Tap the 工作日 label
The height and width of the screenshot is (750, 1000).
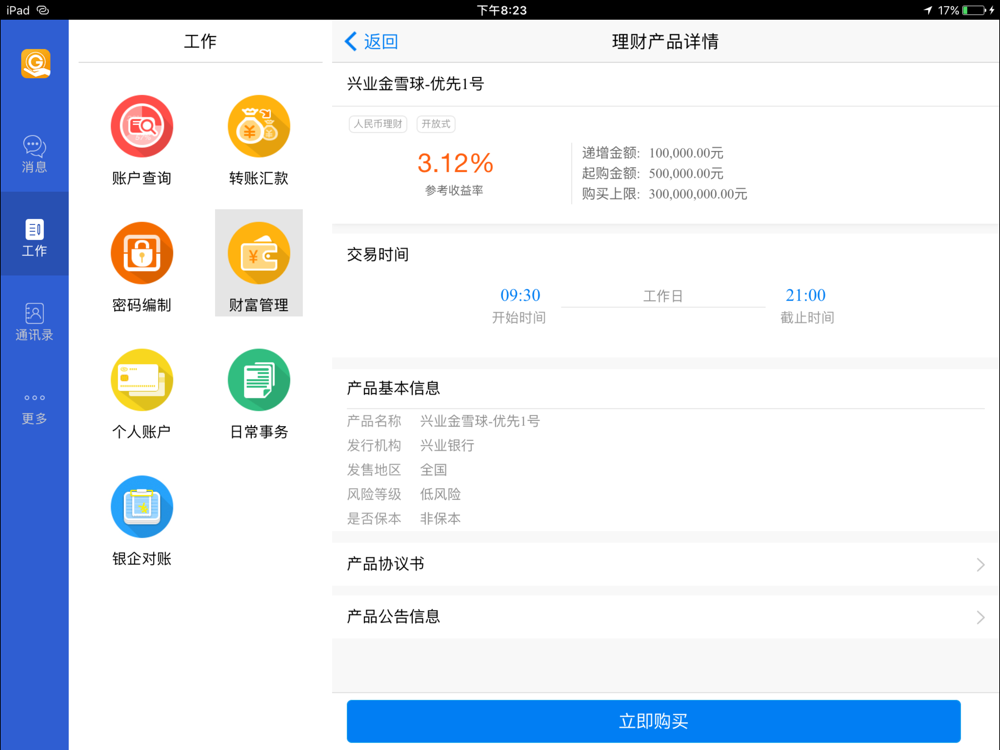pos(663,296)
